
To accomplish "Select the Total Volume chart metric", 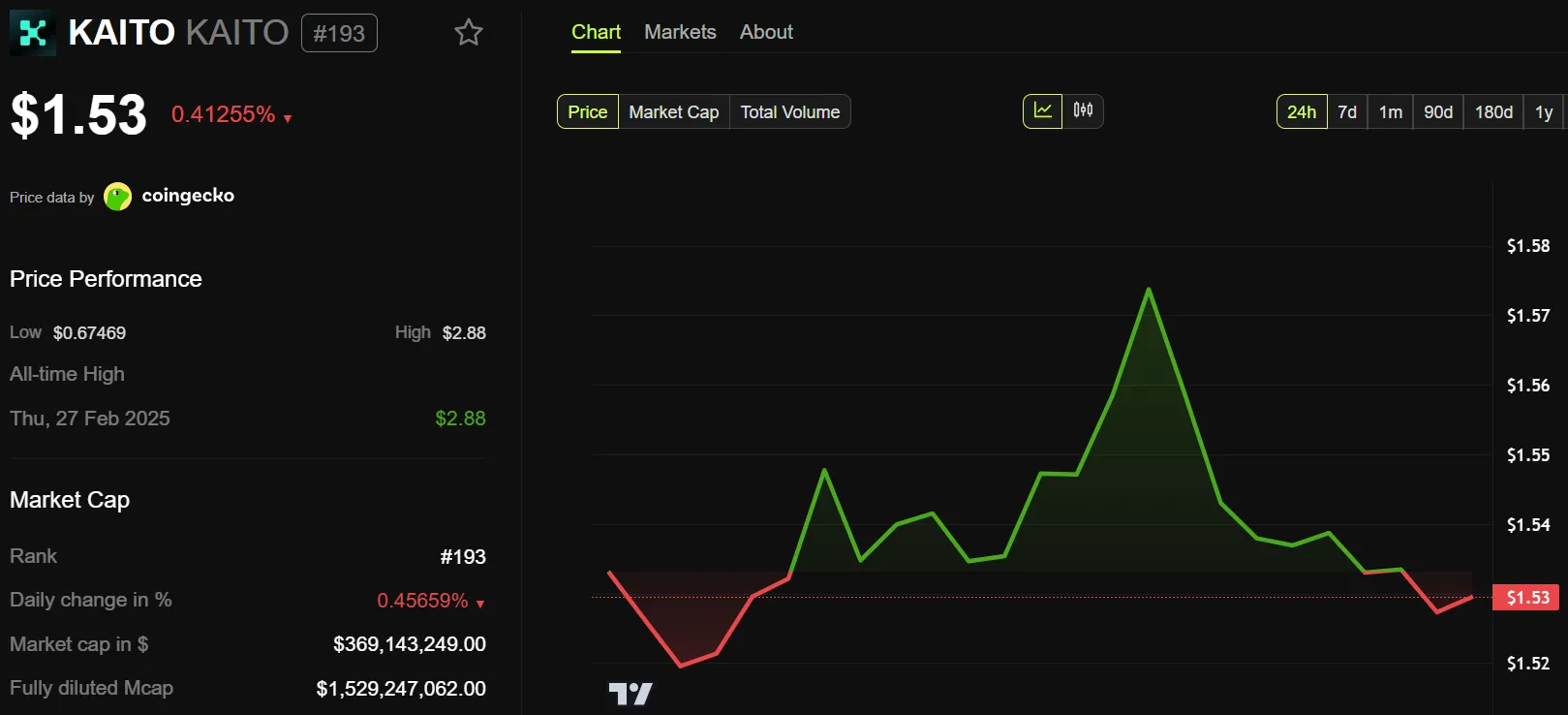I will [x=790, y=111].
